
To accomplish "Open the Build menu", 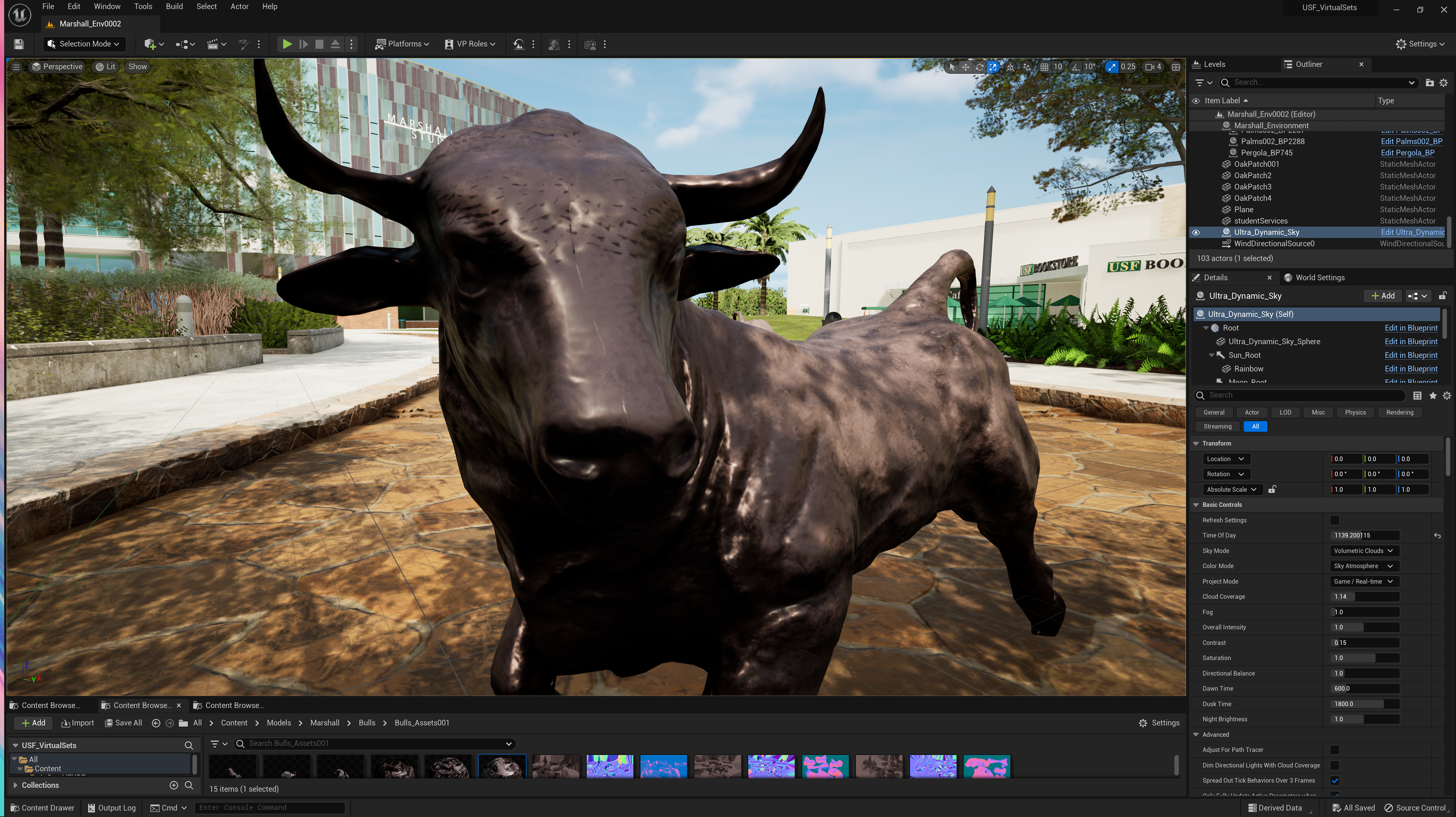I will coord(174,7).
